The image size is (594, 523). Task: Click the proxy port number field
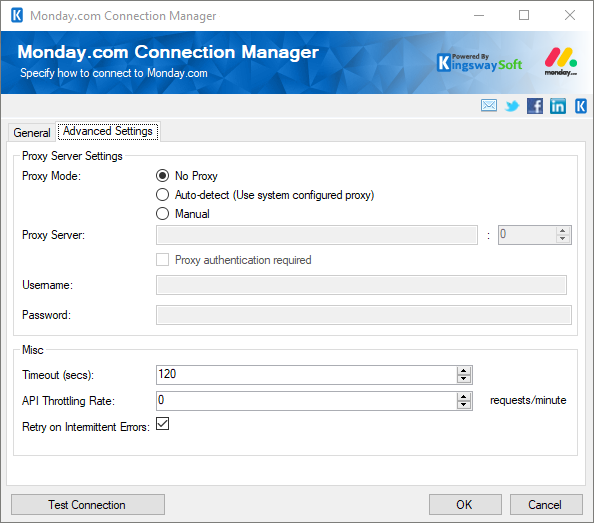tap(527, 235)
